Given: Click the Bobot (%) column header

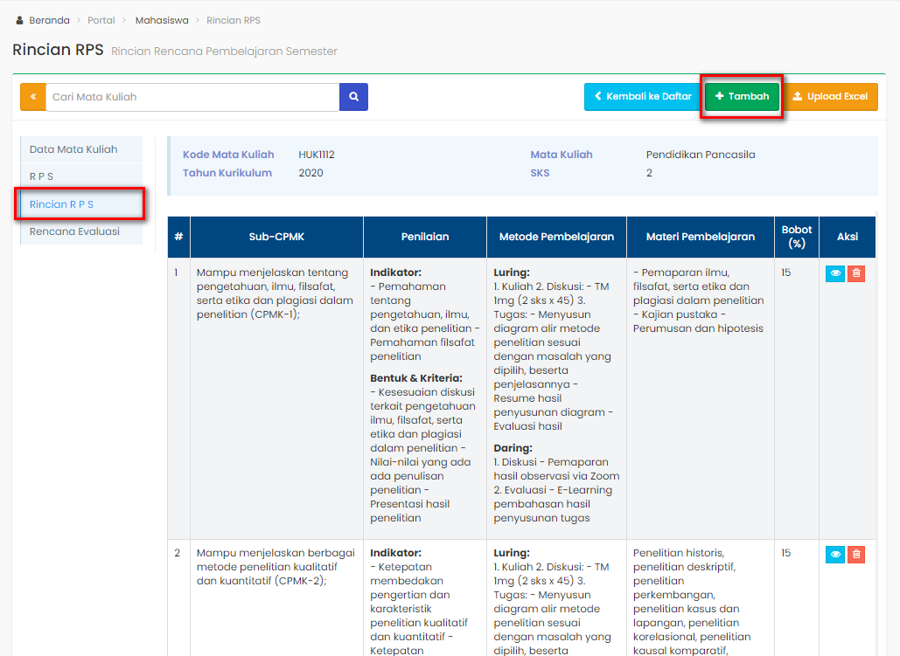Looking at the screenshot, I should point(797,237).
